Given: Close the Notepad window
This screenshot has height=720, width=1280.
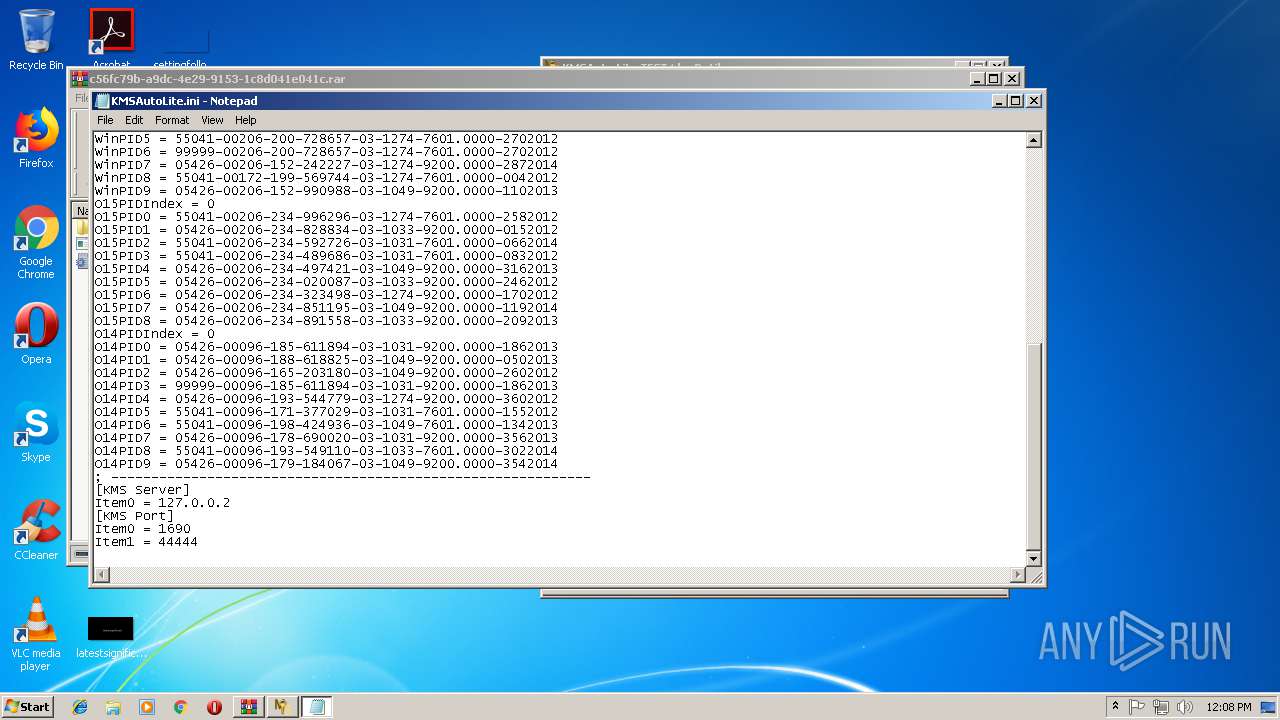Looking at the screenshot, I should pyautogui.click(x=1034, y=101).
